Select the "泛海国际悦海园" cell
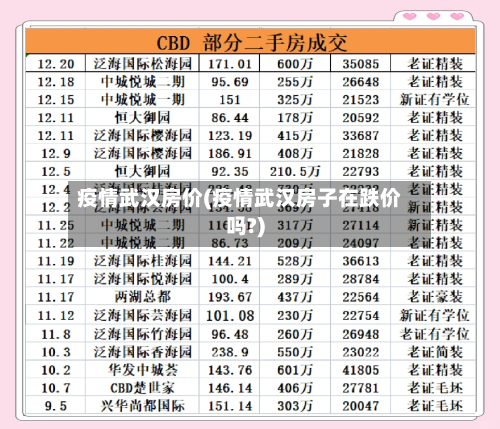 click(143, 279)
